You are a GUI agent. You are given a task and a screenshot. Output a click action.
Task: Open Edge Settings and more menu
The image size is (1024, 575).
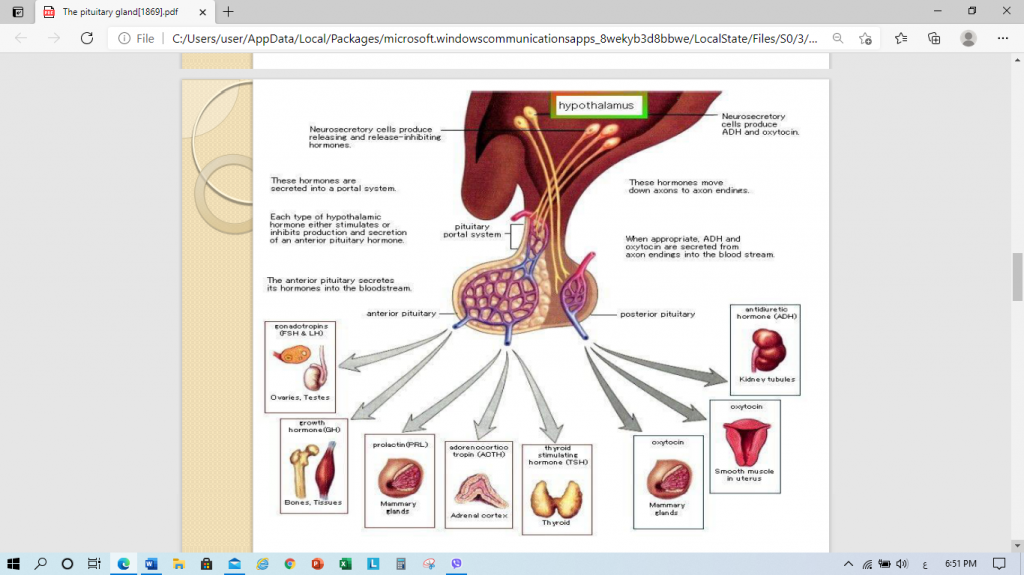(x=1003, y=38)
